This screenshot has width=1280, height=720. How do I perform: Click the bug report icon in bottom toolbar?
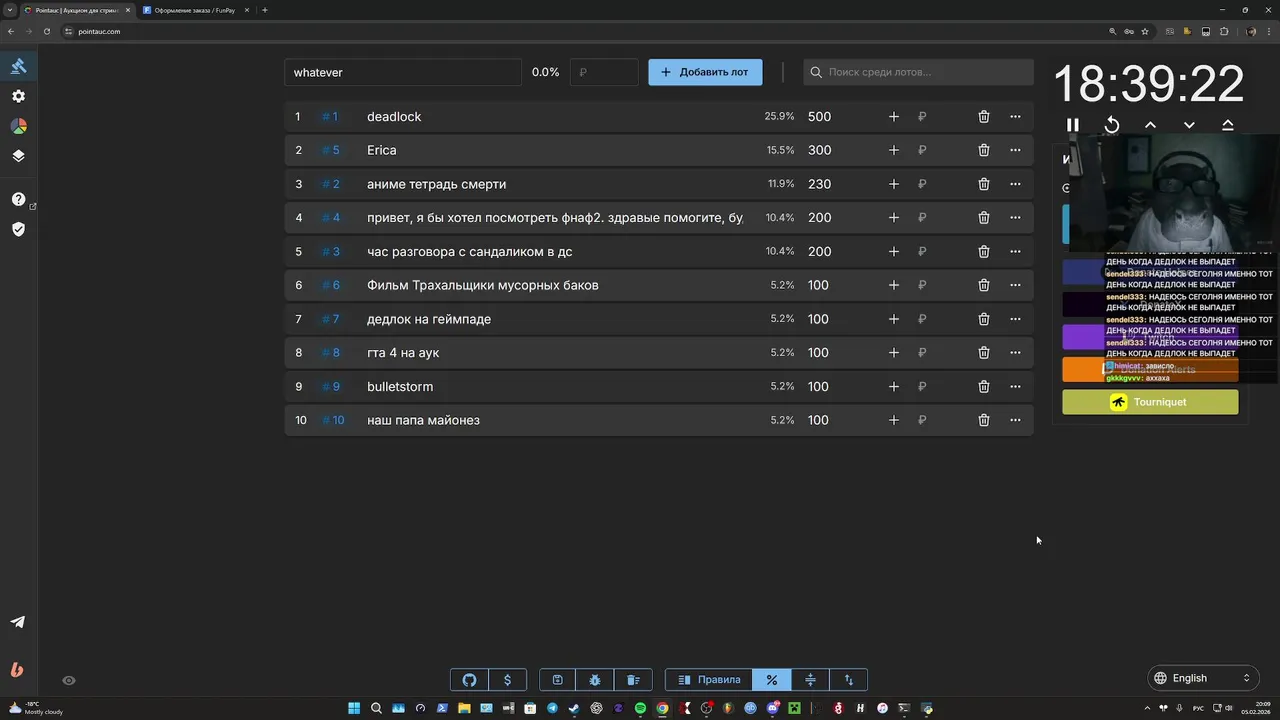[595, 680]
